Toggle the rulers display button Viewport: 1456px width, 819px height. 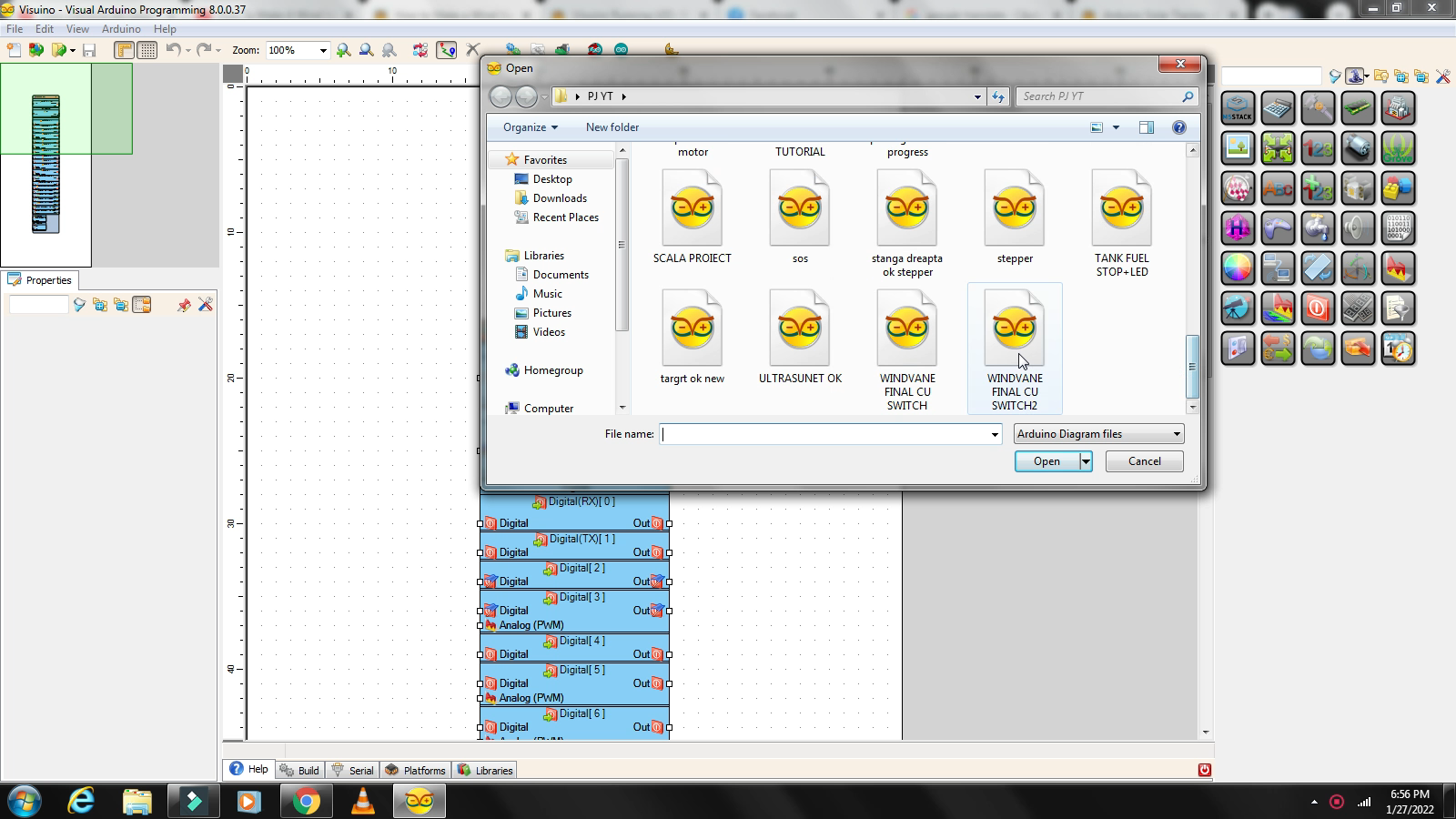point(124,50)
